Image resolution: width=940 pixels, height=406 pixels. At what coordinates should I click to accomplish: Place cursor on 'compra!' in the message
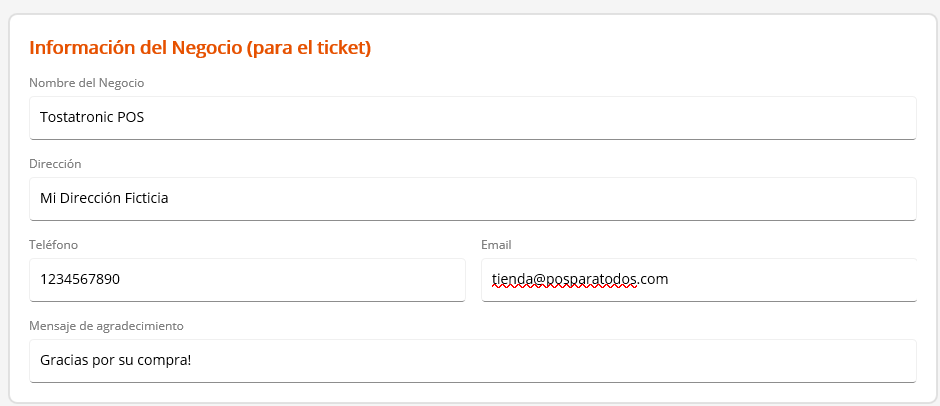coord(166,360)
